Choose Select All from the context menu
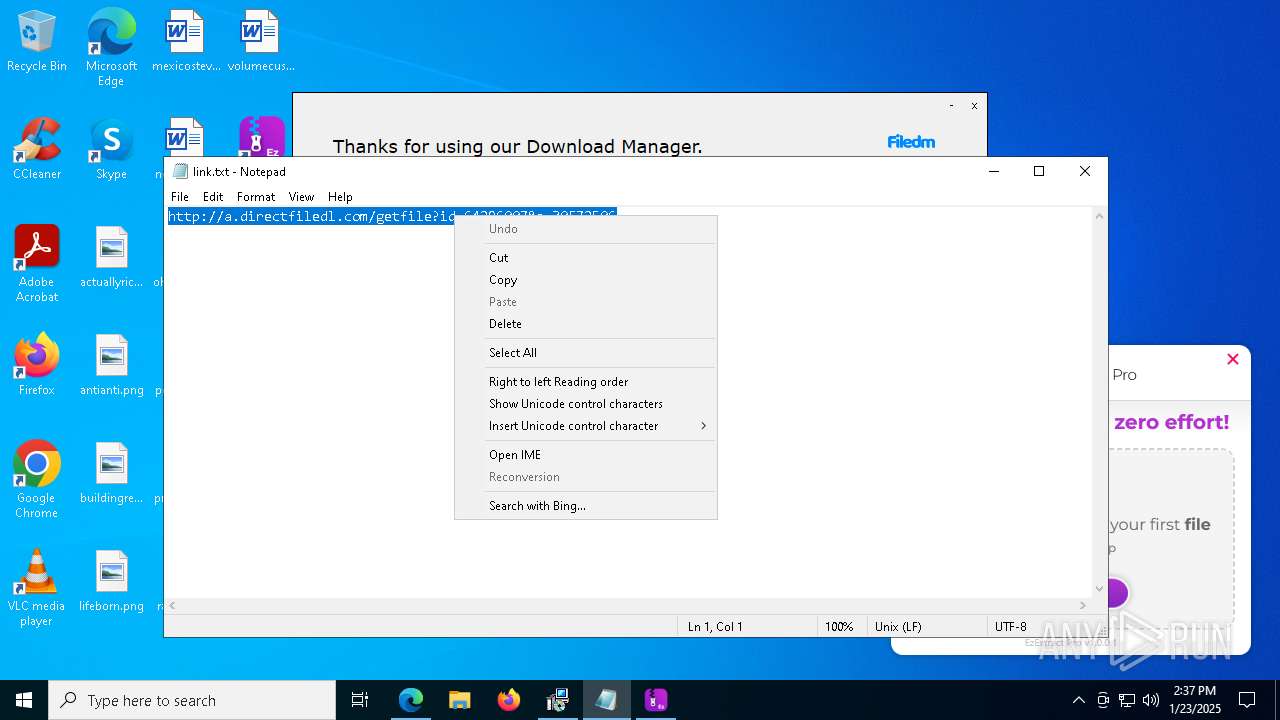Viewport: 1280px width, 720px height. [x=586, y=353]
